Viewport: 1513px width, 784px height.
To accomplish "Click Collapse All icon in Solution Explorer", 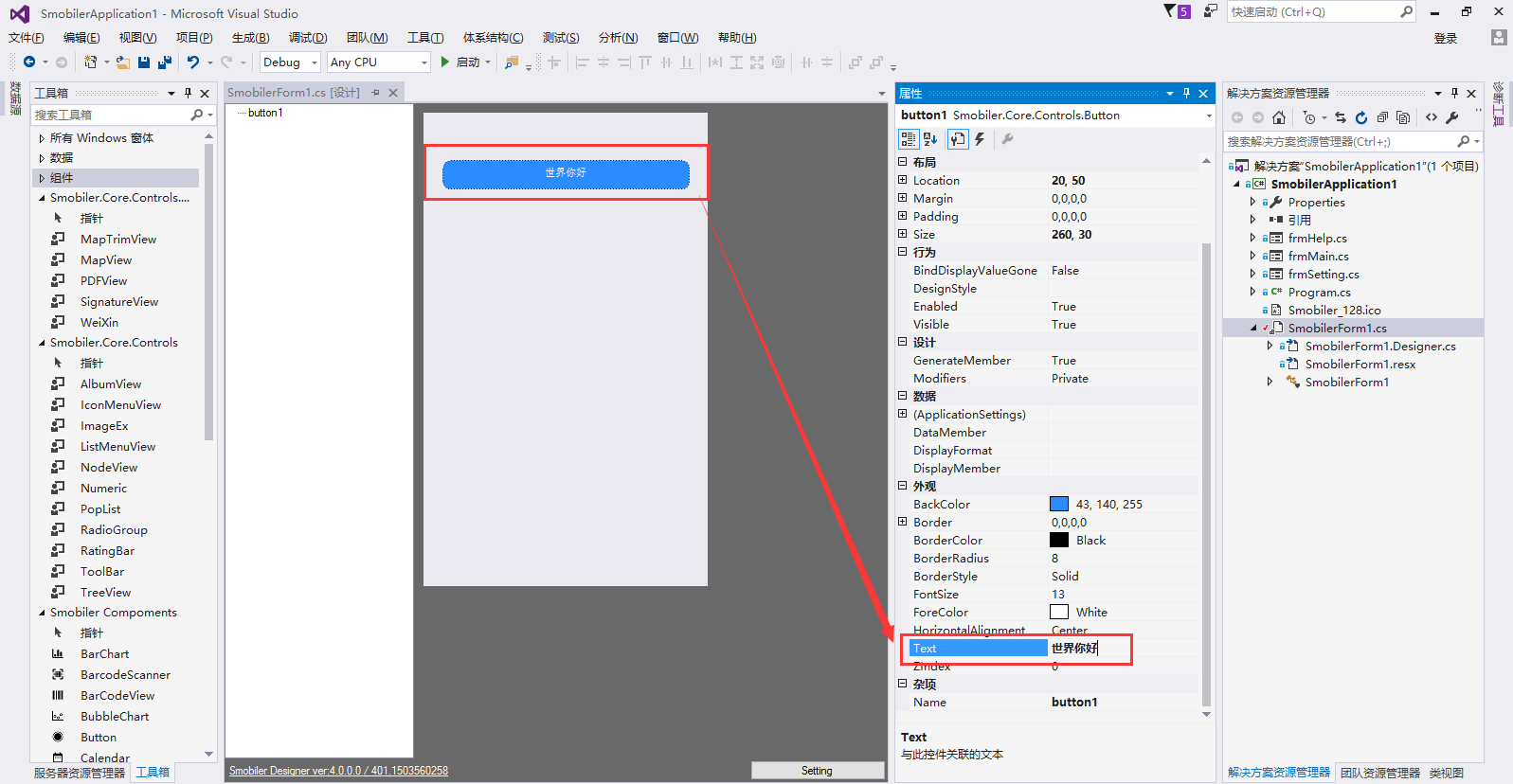I will coord(1382,117).
